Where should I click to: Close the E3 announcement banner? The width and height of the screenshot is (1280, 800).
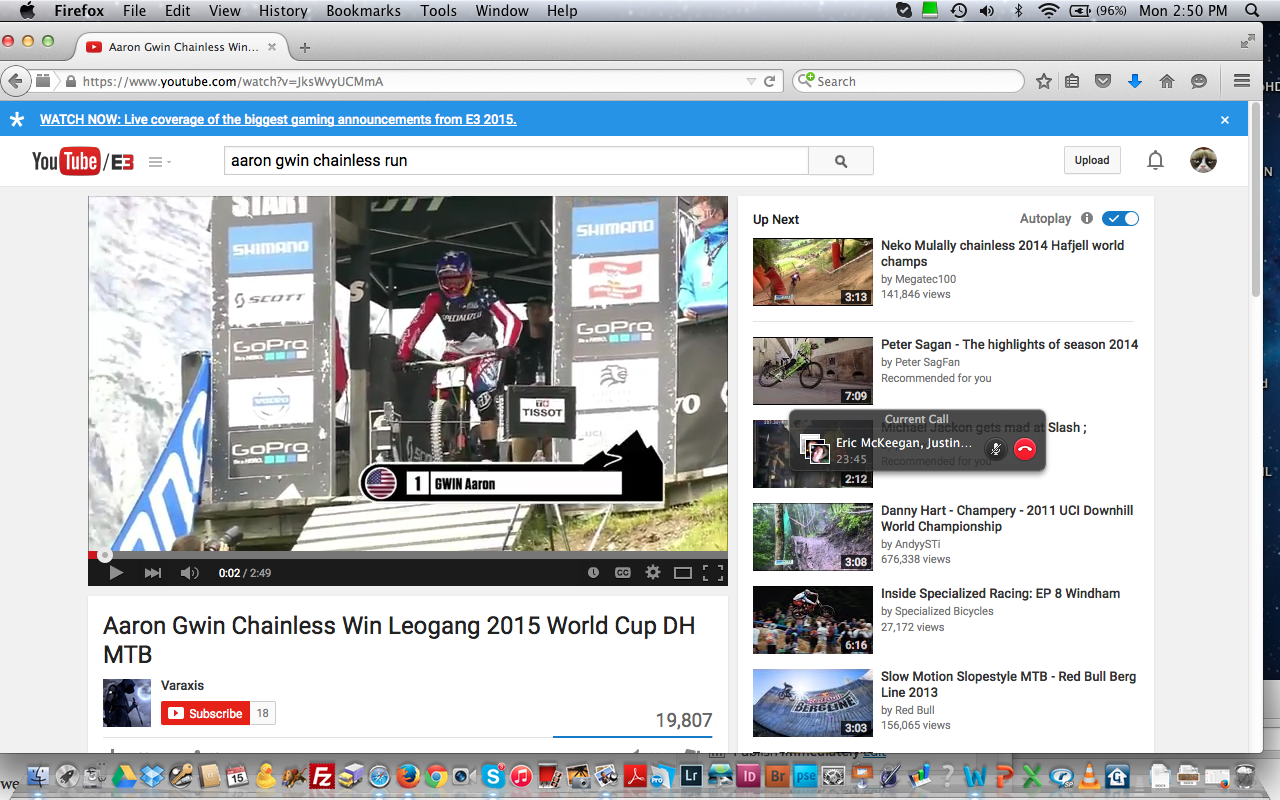1225,120
